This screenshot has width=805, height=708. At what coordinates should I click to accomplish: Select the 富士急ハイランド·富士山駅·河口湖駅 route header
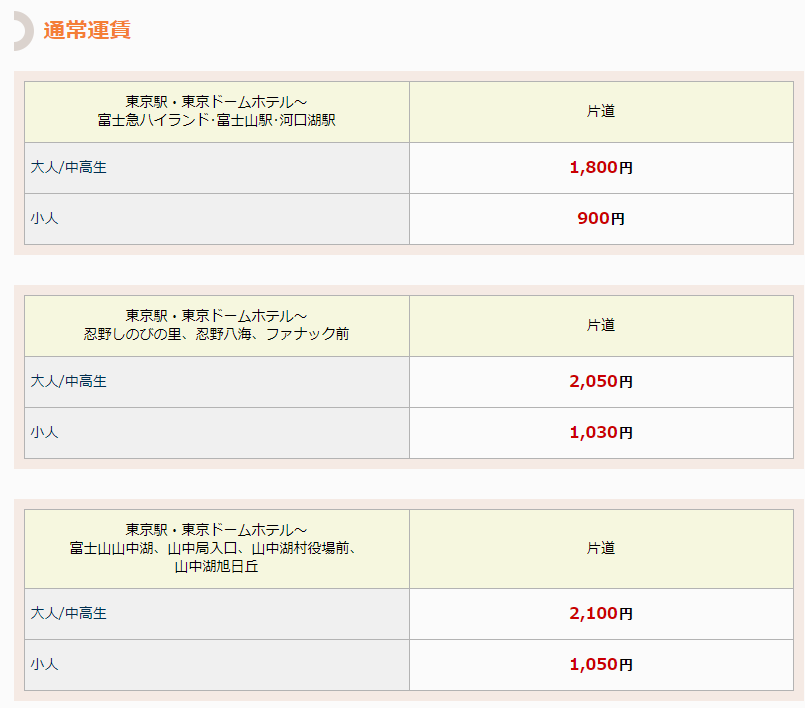click(x=217, y=111)
